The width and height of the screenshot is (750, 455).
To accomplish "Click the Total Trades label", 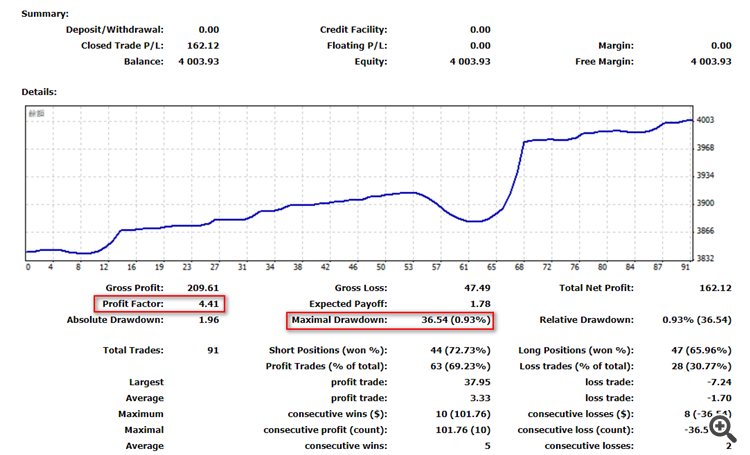I will 133,350.
